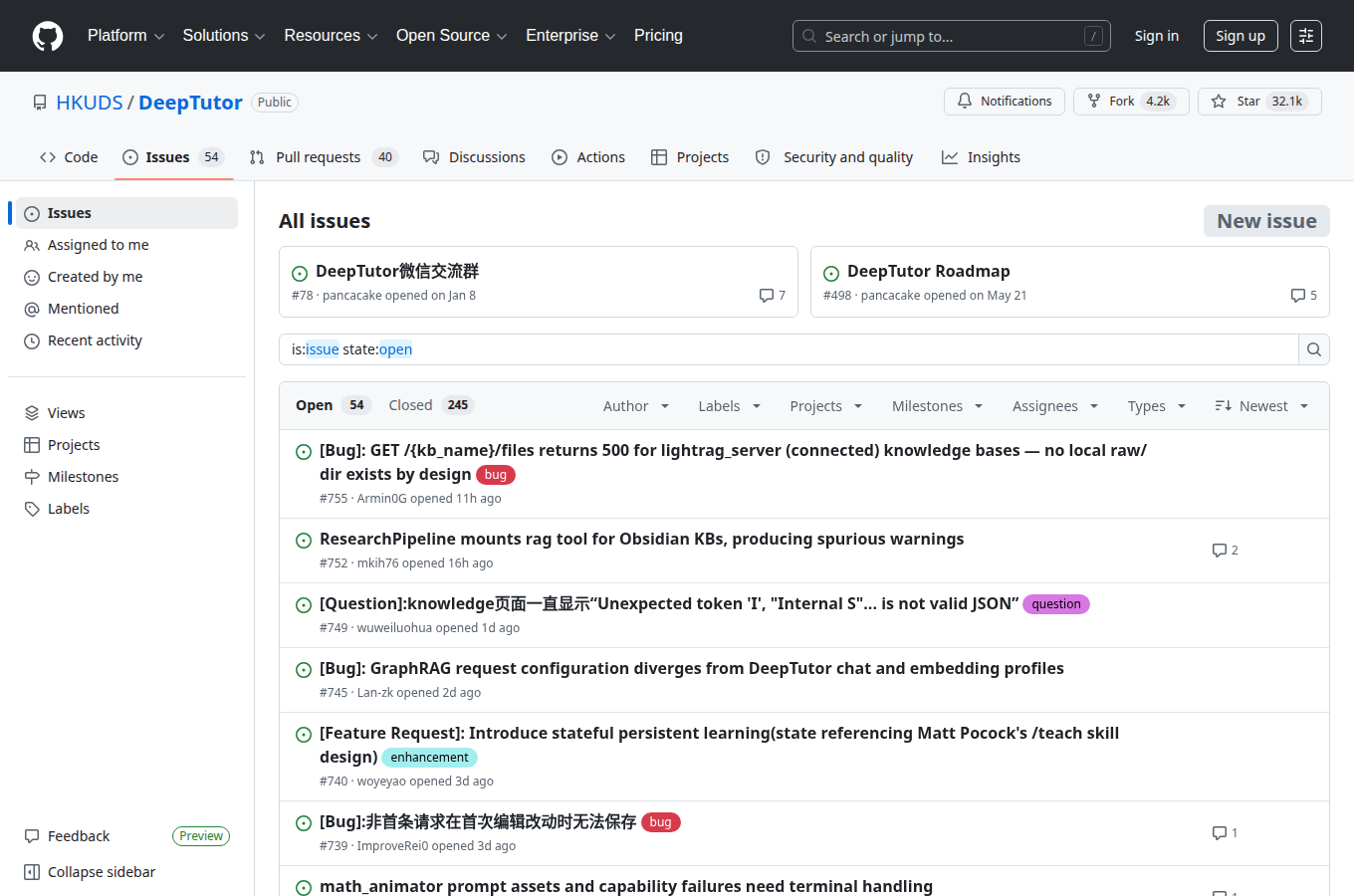Open Labels in sidebar

pos(126,509)
